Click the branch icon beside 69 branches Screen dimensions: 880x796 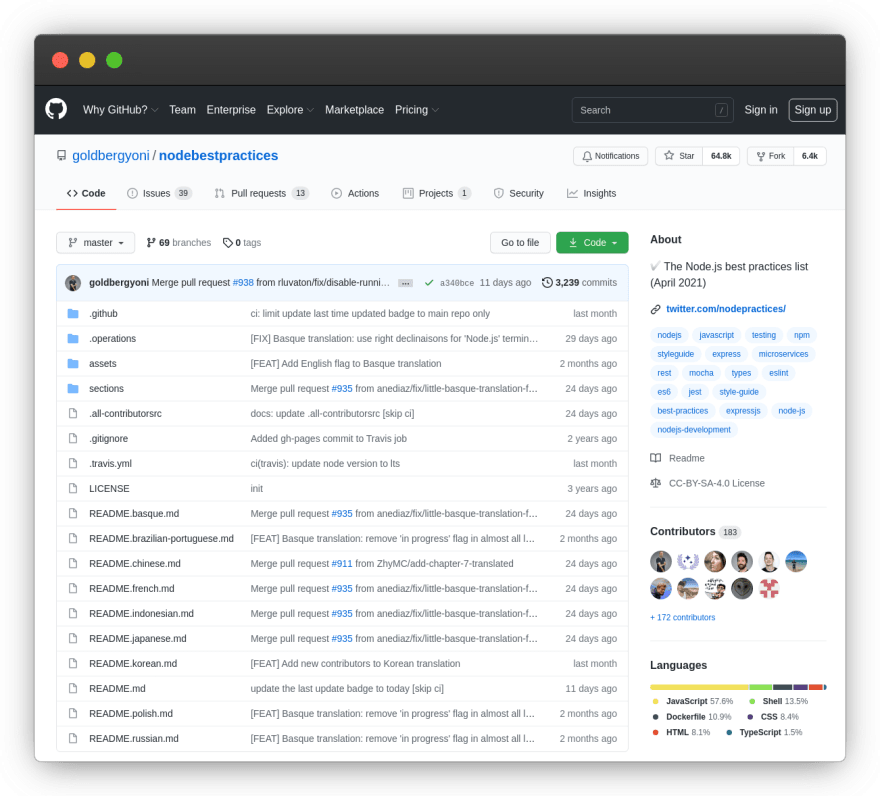(150, 243)
